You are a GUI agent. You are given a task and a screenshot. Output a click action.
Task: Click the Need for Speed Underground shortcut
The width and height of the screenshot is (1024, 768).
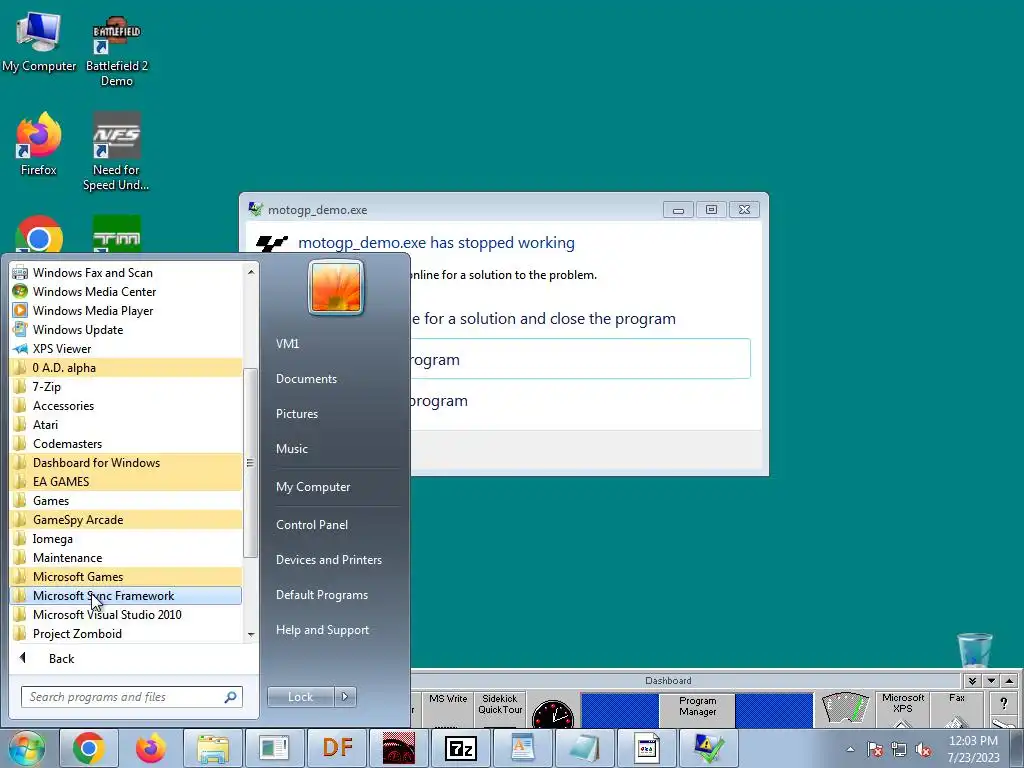(x=116, y=152)
